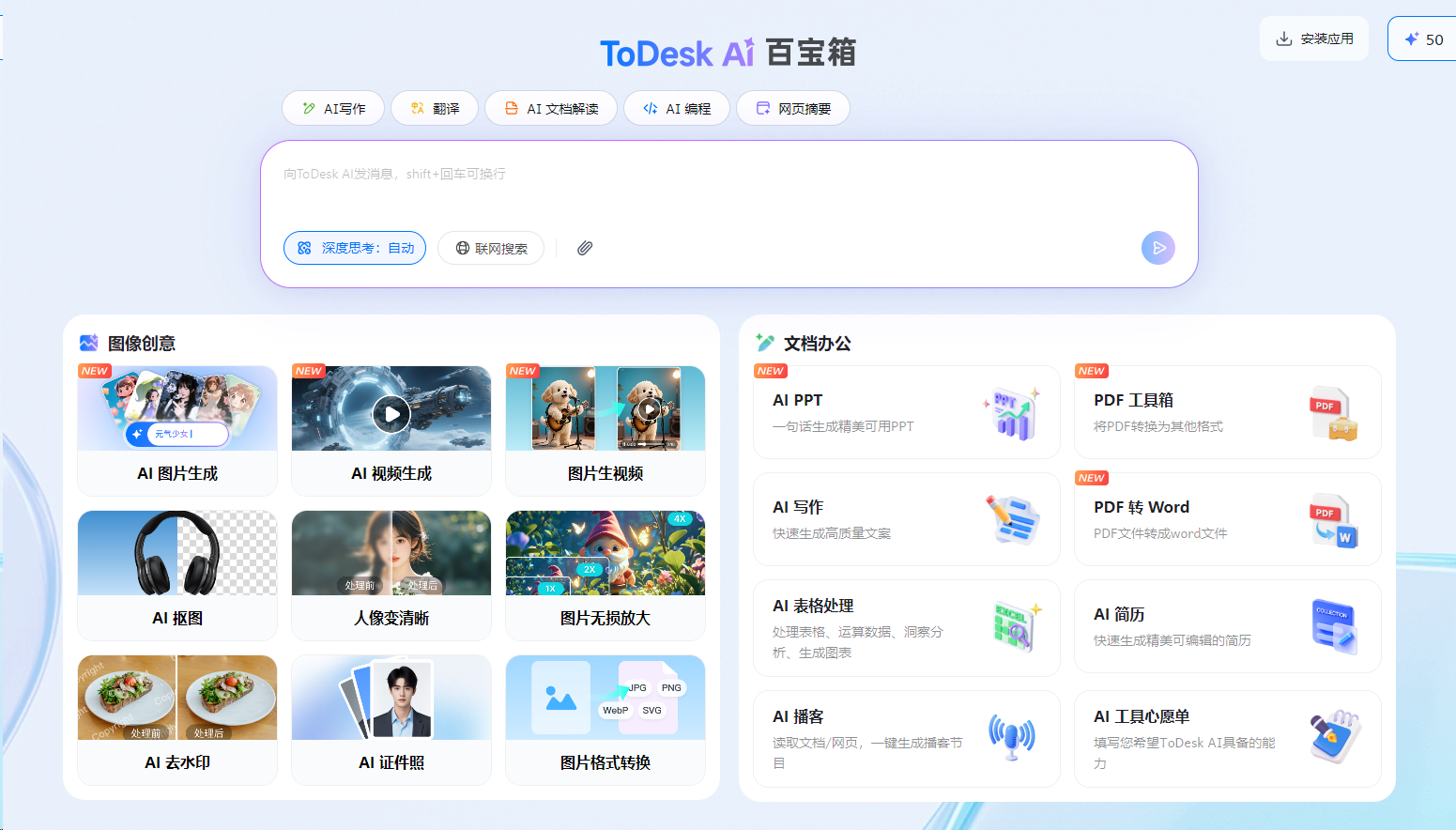
Task: Open the AI 去水印 card
Action: point(177,719)
